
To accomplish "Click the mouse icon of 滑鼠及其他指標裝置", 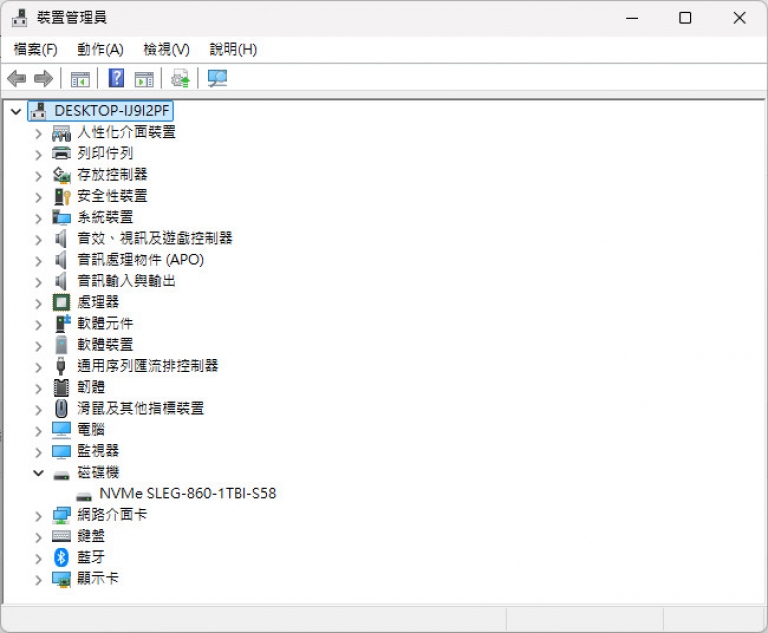I will pyautogui.click(x=61, y=408).
